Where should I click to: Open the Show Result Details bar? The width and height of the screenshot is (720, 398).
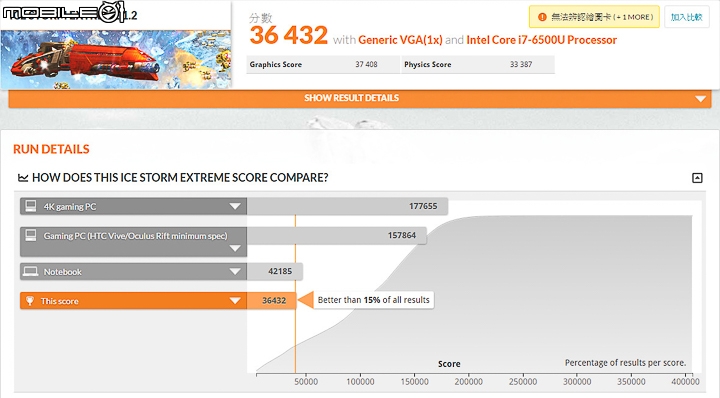click(360, 98)
